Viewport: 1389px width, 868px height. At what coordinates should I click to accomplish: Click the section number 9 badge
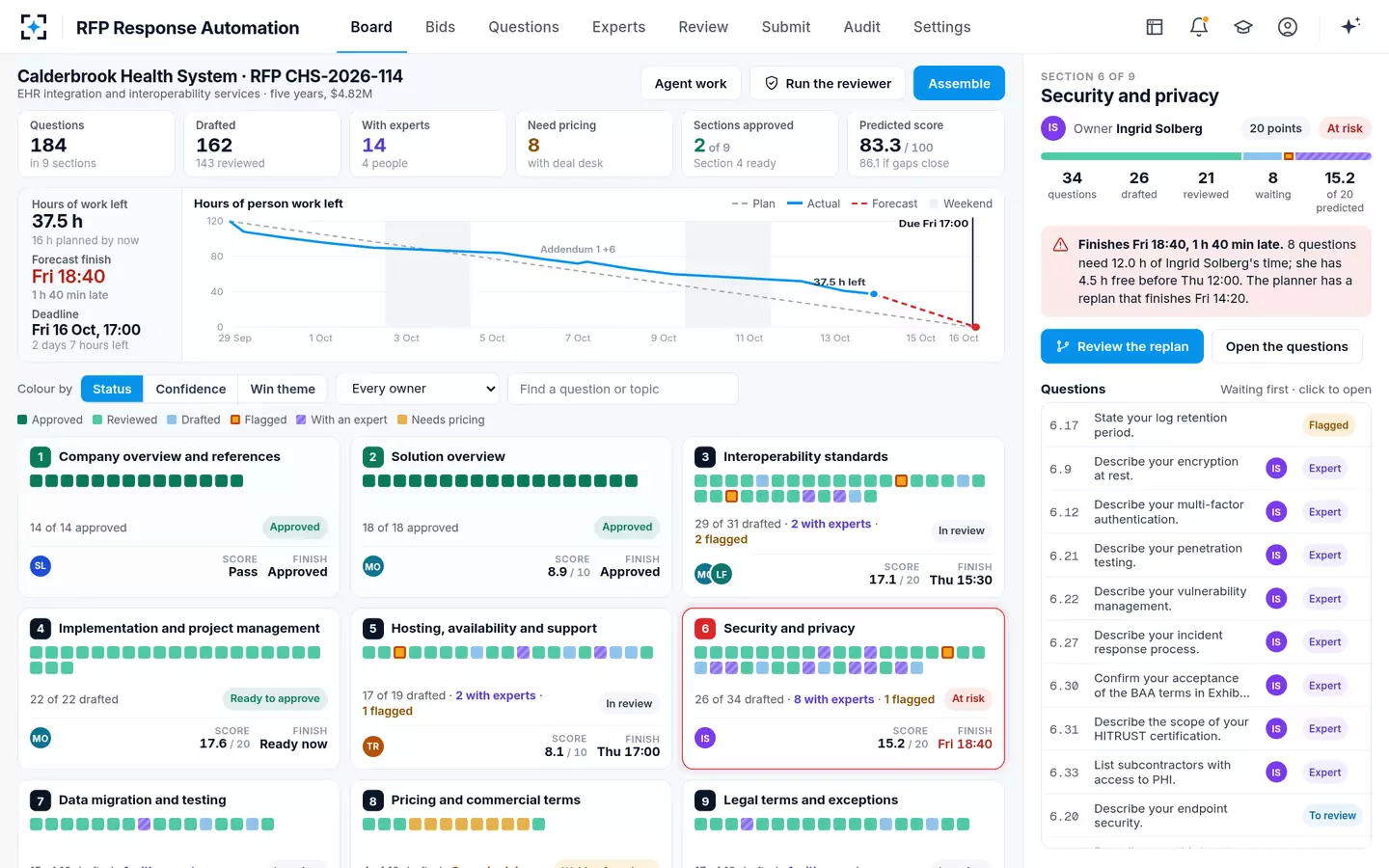705,800
